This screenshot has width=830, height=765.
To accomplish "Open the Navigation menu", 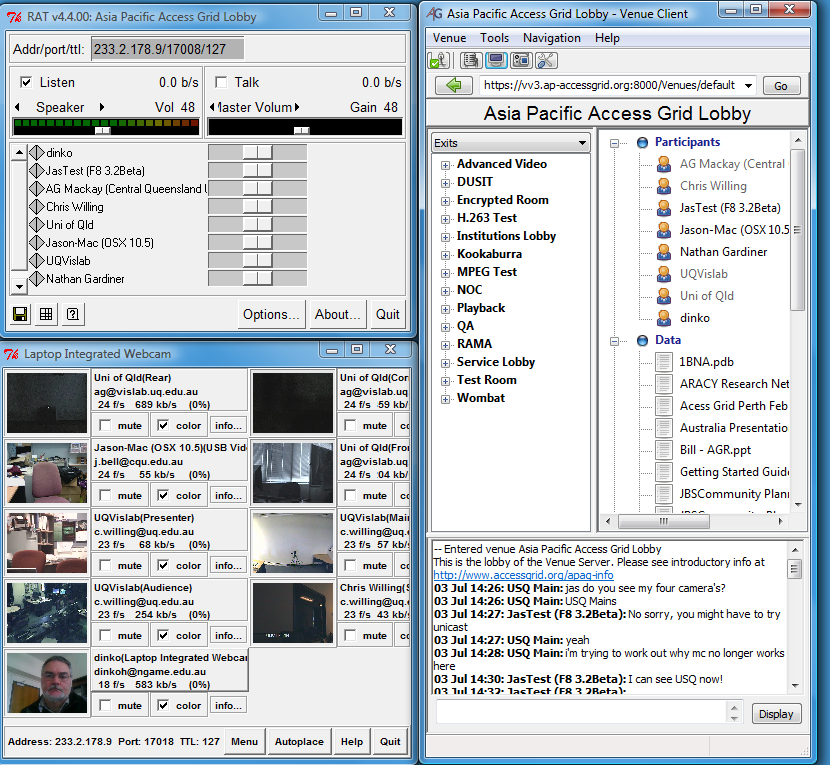I will click(x=551, y=38).
